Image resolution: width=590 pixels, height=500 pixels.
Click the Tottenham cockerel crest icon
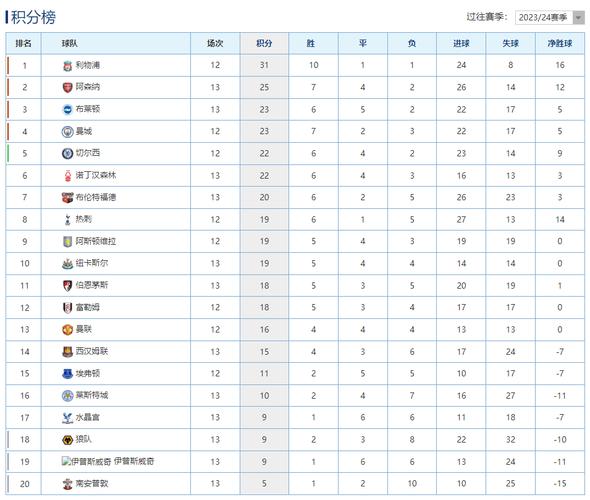coord(67,220)
